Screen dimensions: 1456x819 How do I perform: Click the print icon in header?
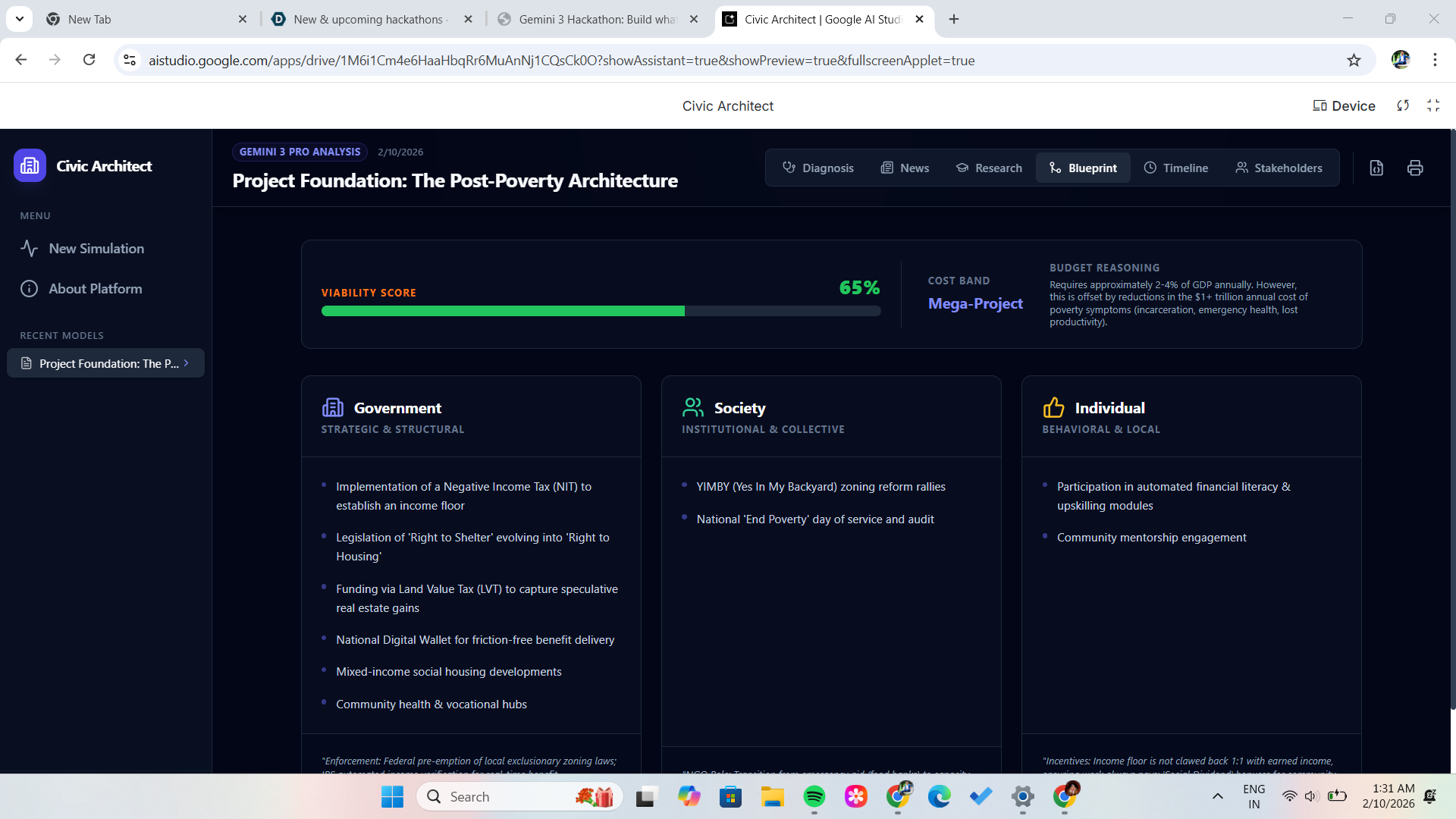click(x=1415, y=168)
